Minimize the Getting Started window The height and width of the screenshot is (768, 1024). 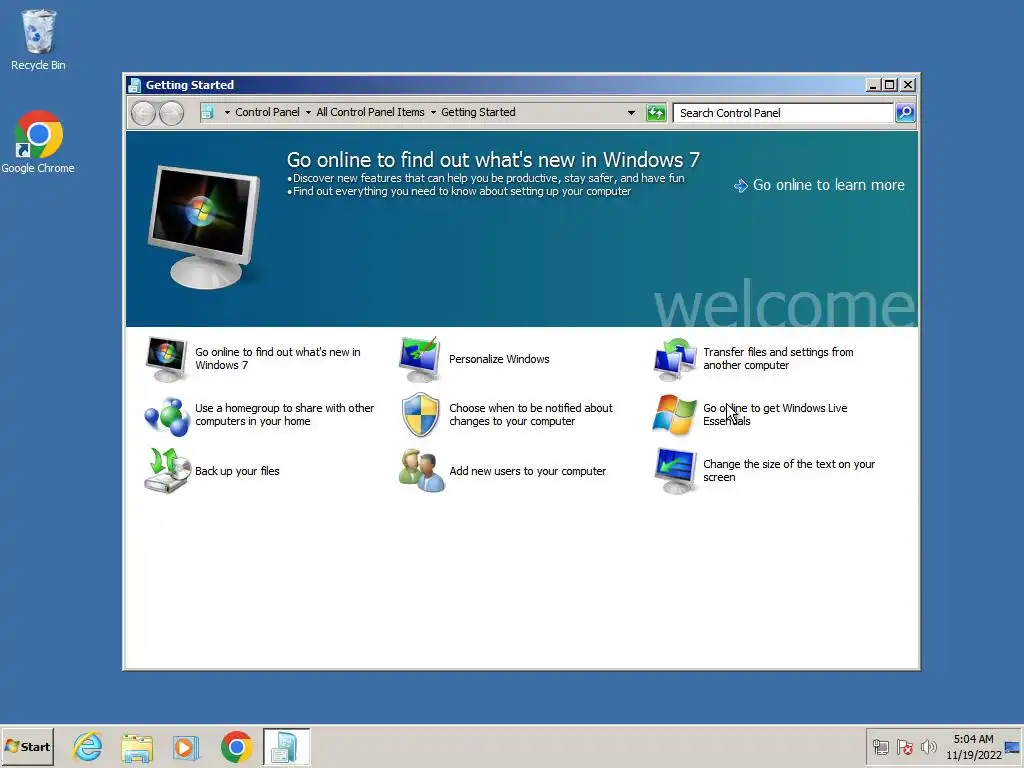[872, 85]
